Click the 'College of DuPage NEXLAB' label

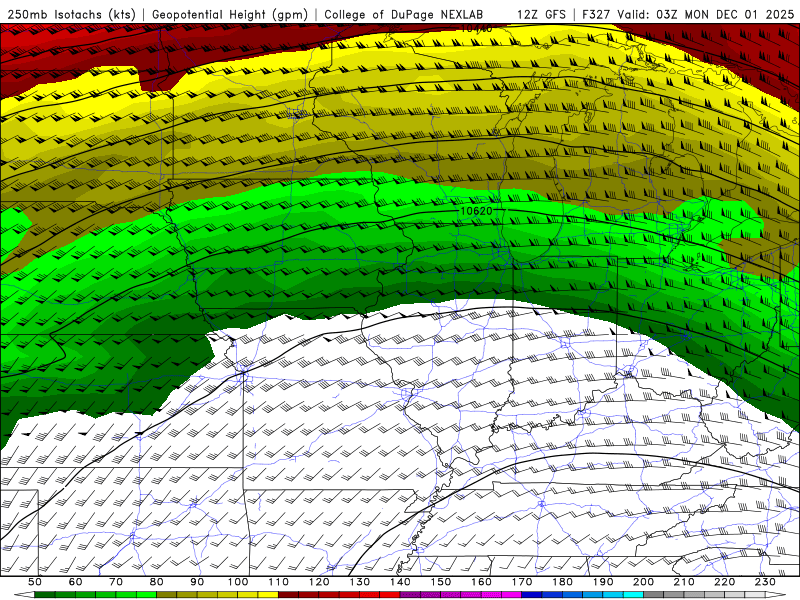404,14
